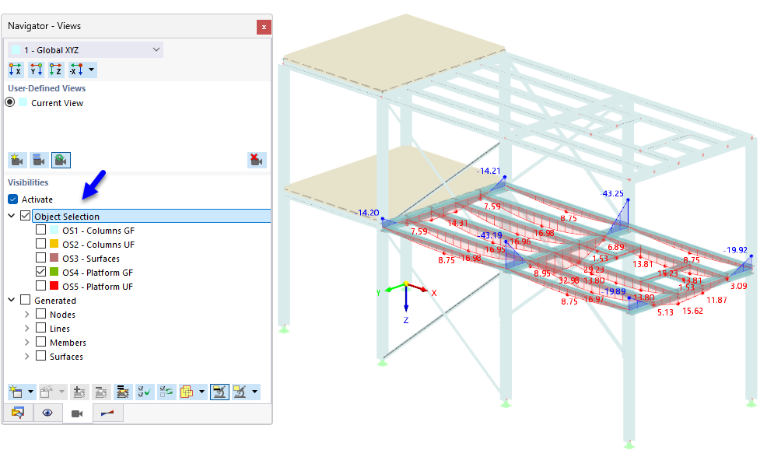Image resolution: width=760 pixels, height=469 pixels.
Task: Switch to the Display eye tab
Action: [x=48, y=413]
